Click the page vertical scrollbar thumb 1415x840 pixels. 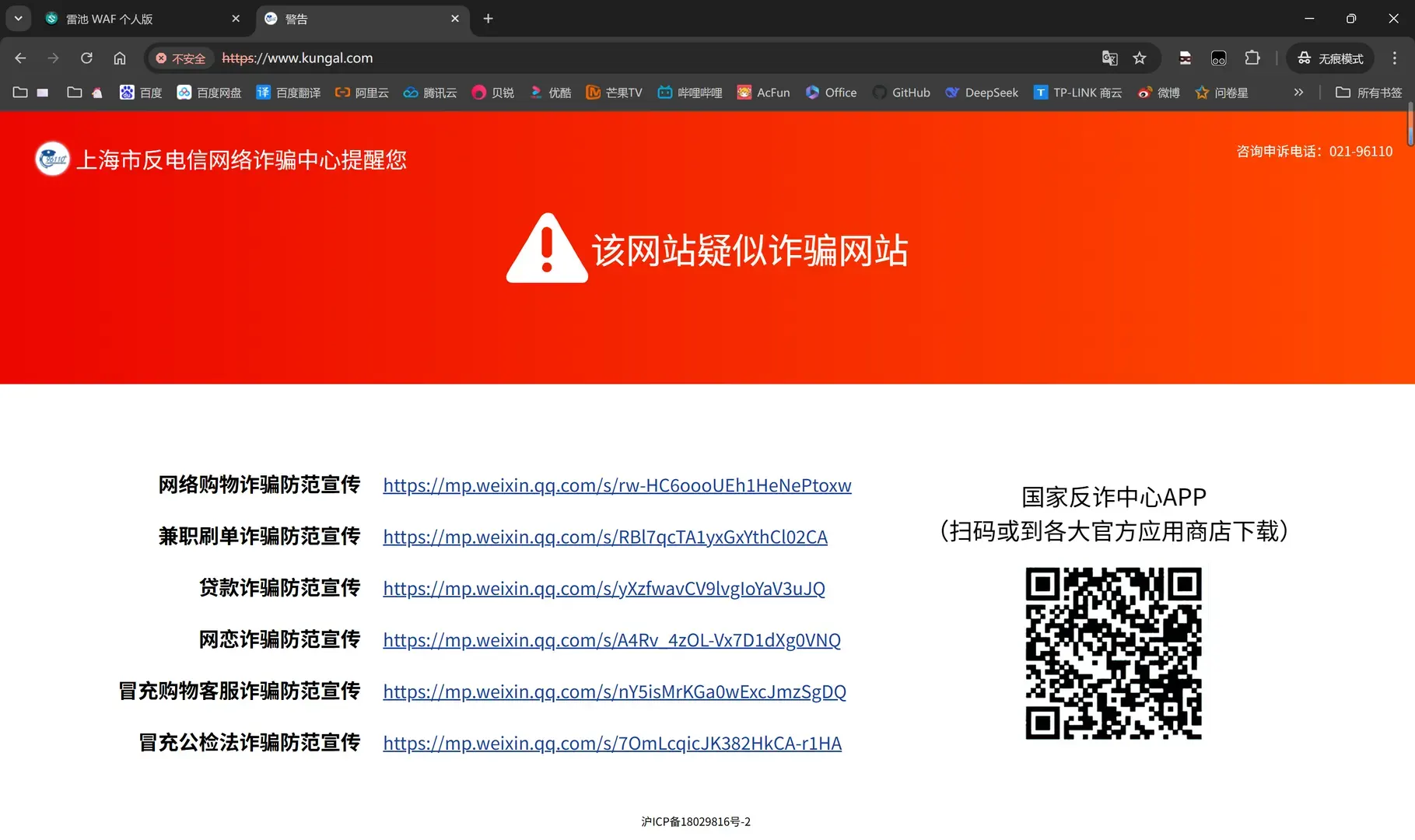tap(1410, 127)
